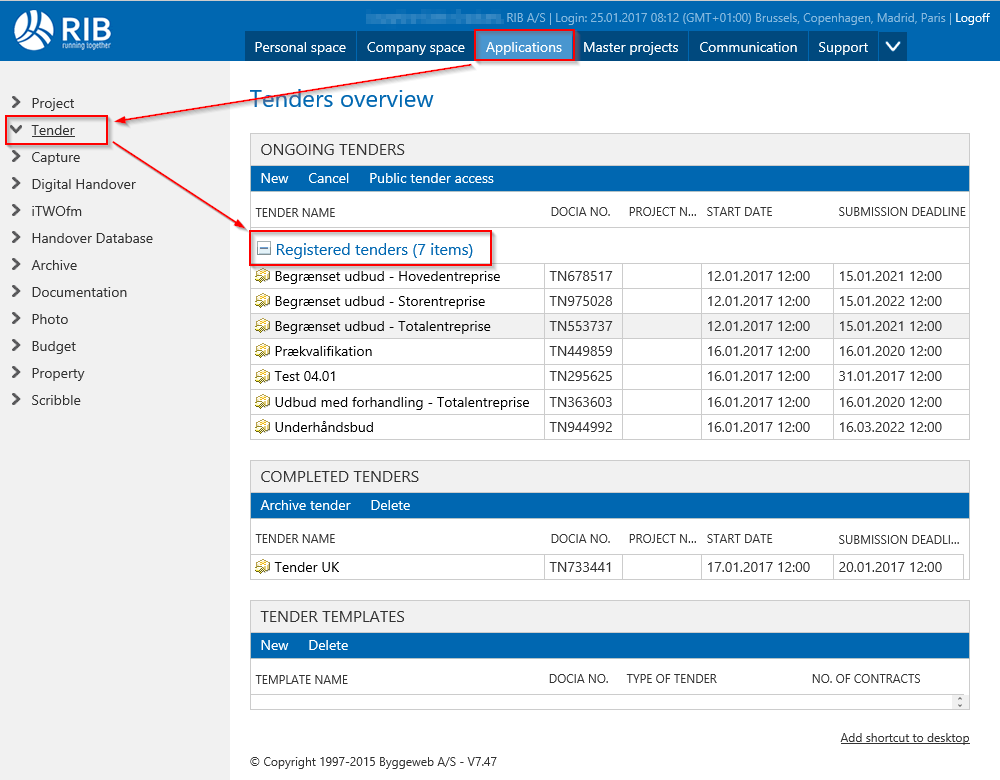The width and height of the screenshot is (1000, 780).
Task: Sort by Submission Deadline column header
Action: [x=901, y=212]
